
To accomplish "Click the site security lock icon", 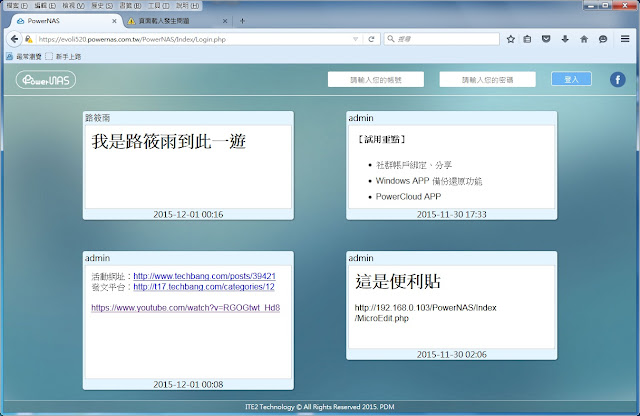I will coord(29,39).
